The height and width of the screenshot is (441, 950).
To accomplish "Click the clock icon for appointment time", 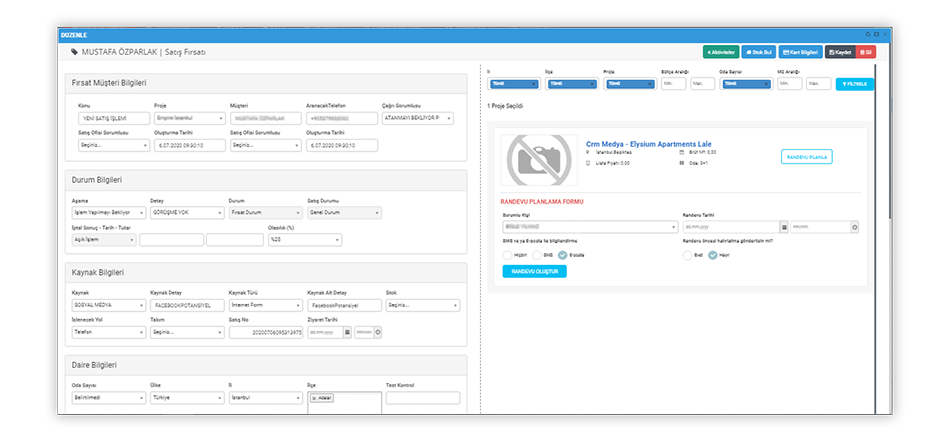I will tap(854, 227).
